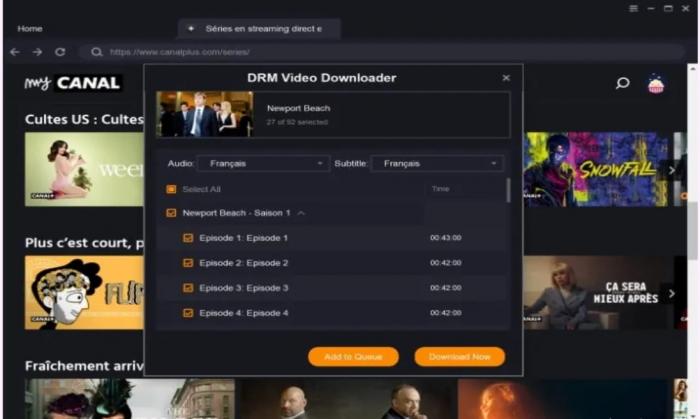This screenshot has width=700, height=419.
Task: Click the Episode 3: Episode 3 row text
Action: [x=243, y=288]
